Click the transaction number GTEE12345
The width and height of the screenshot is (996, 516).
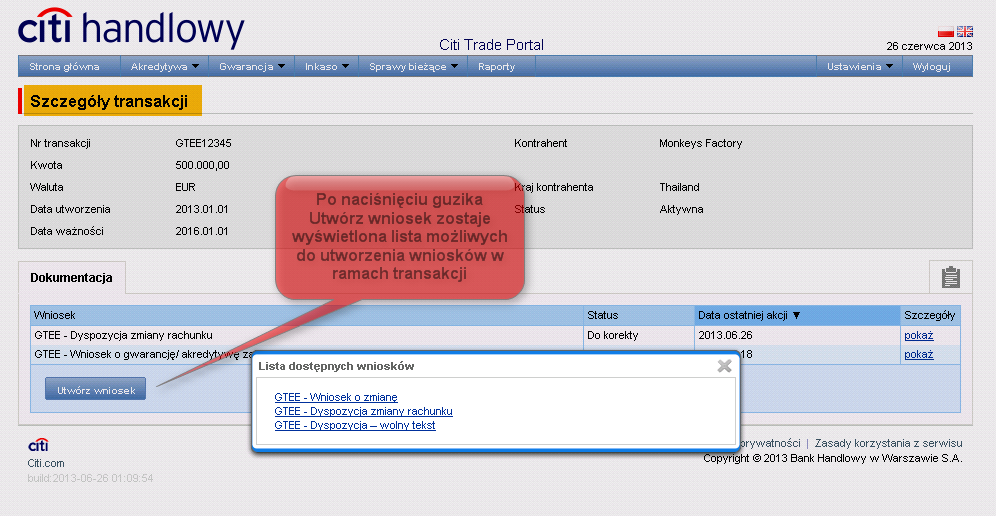tap(203, 143)
